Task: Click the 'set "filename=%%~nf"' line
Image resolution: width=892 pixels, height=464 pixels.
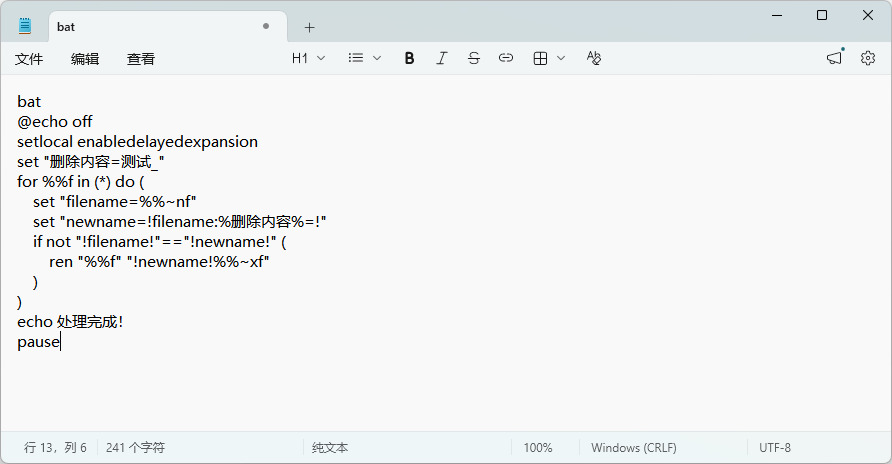Action: pos(114,202)
